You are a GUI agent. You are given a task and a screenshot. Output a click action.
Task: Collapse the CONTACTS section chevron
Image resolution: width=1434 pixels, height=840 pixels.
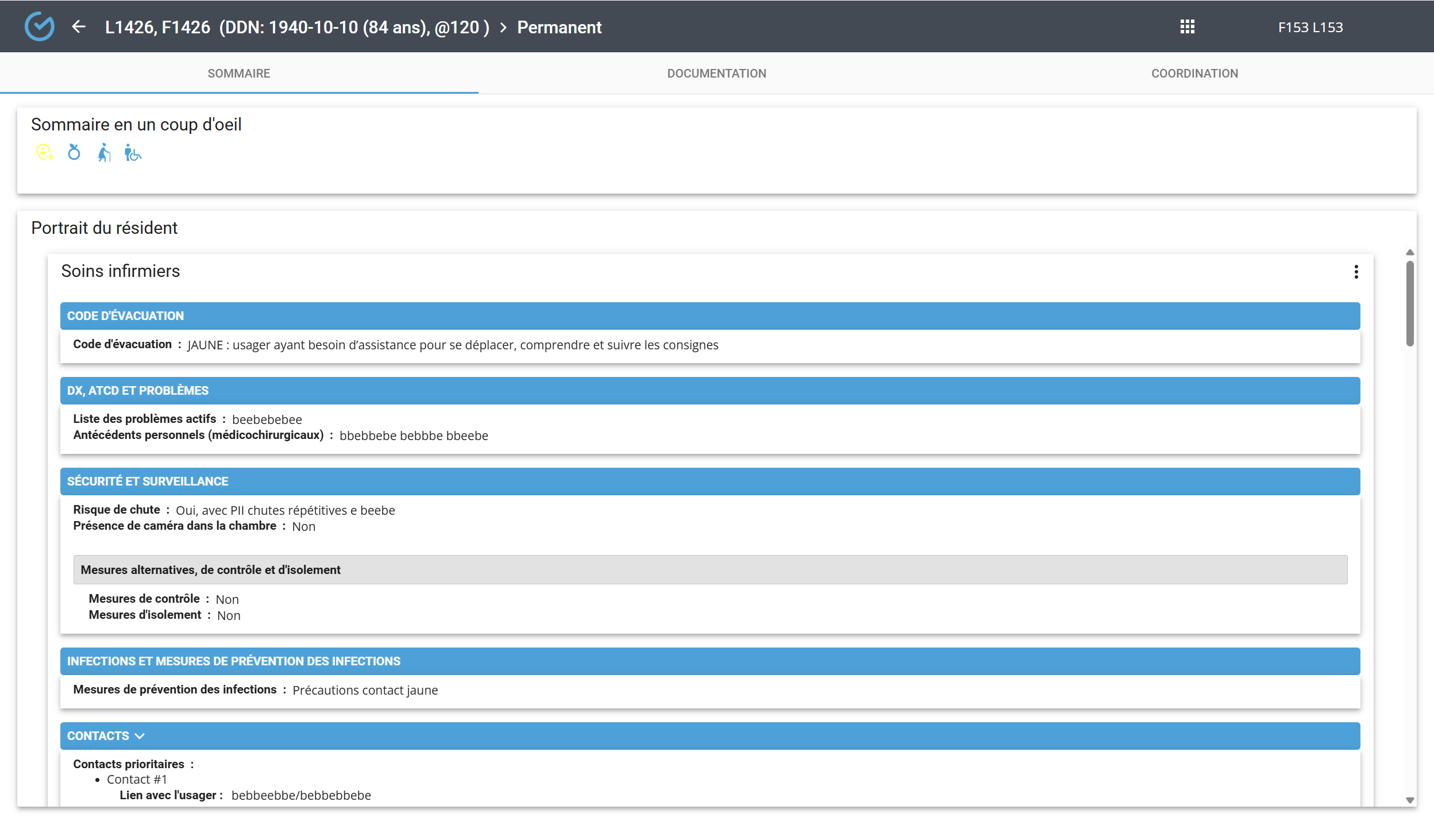pos(140,736)
